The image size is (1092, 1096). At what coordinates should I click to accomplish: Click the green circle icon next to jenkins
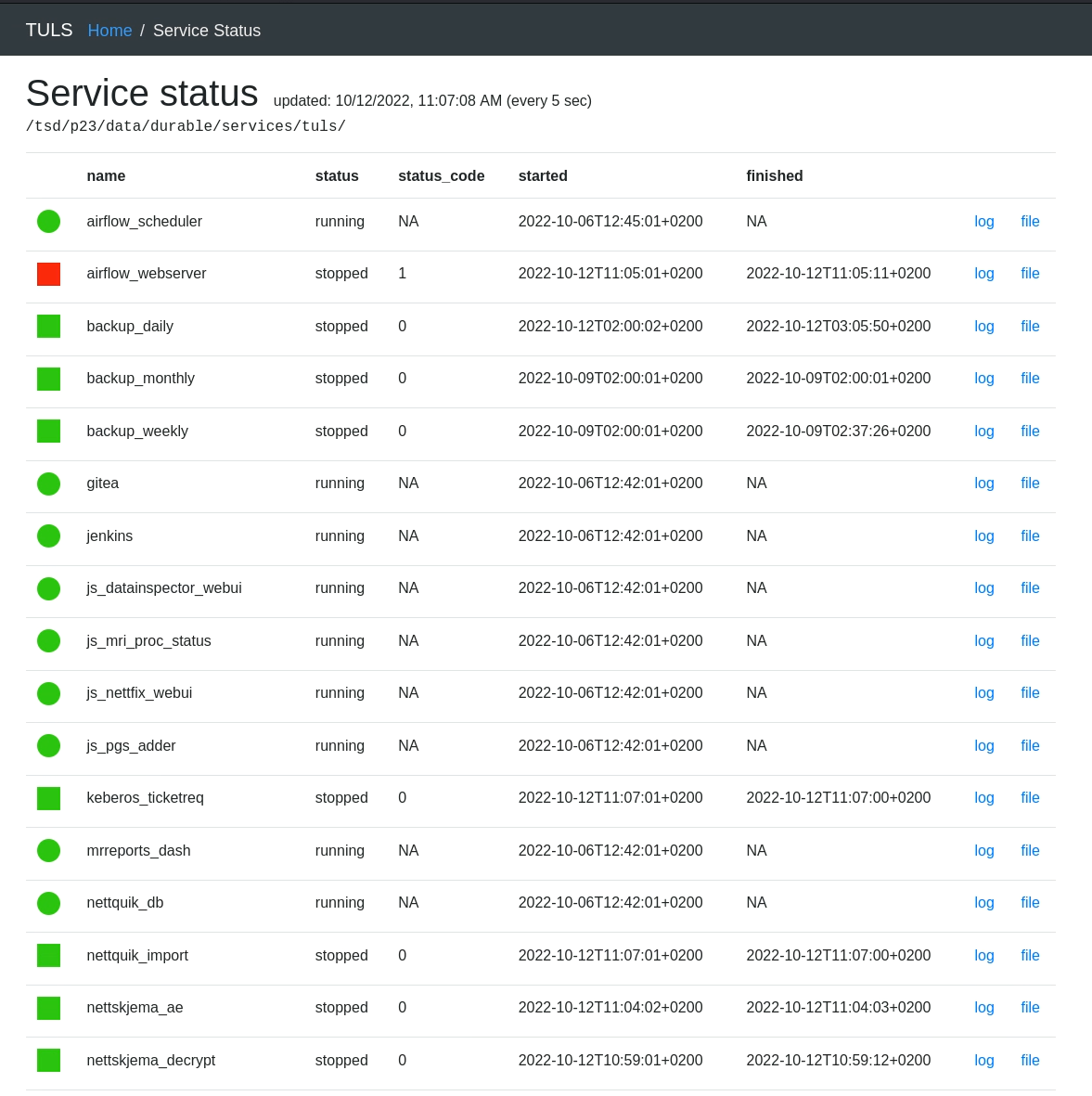pos(48,536)
